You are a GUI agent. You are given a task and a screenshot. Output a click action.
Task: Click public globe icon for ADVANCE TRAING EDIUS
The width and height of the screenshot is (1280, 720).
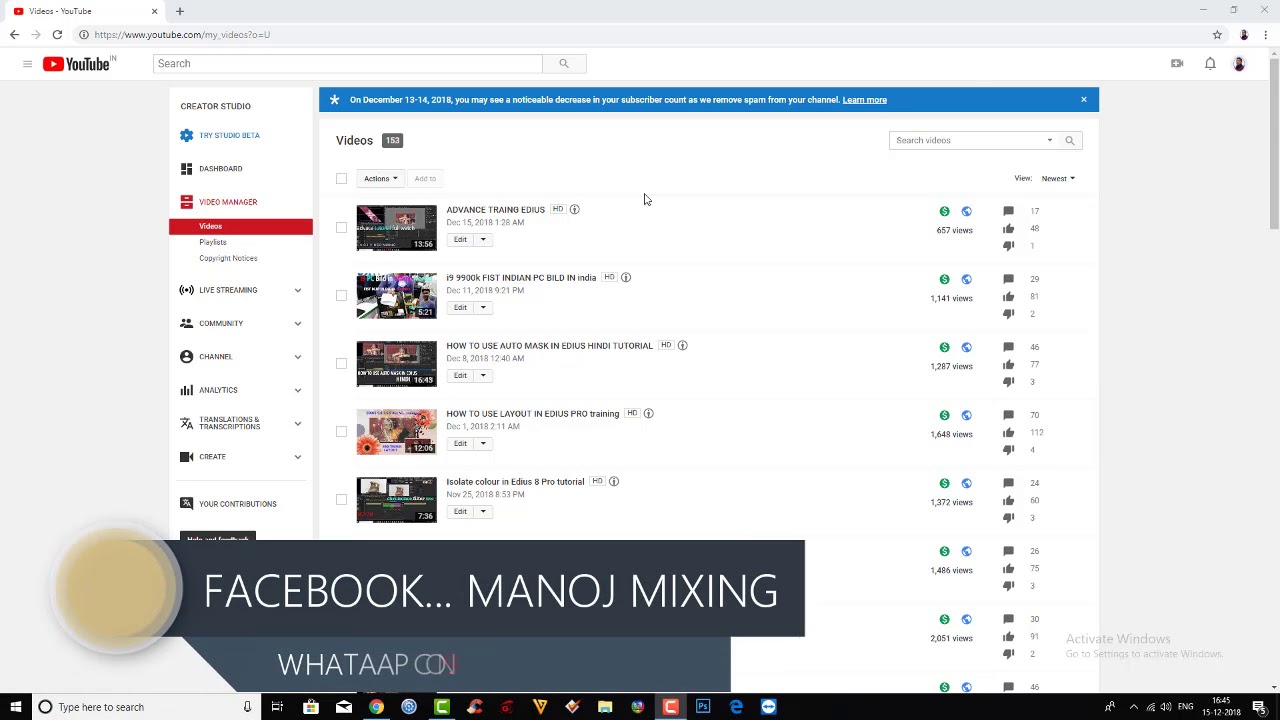tap(966, 212)
